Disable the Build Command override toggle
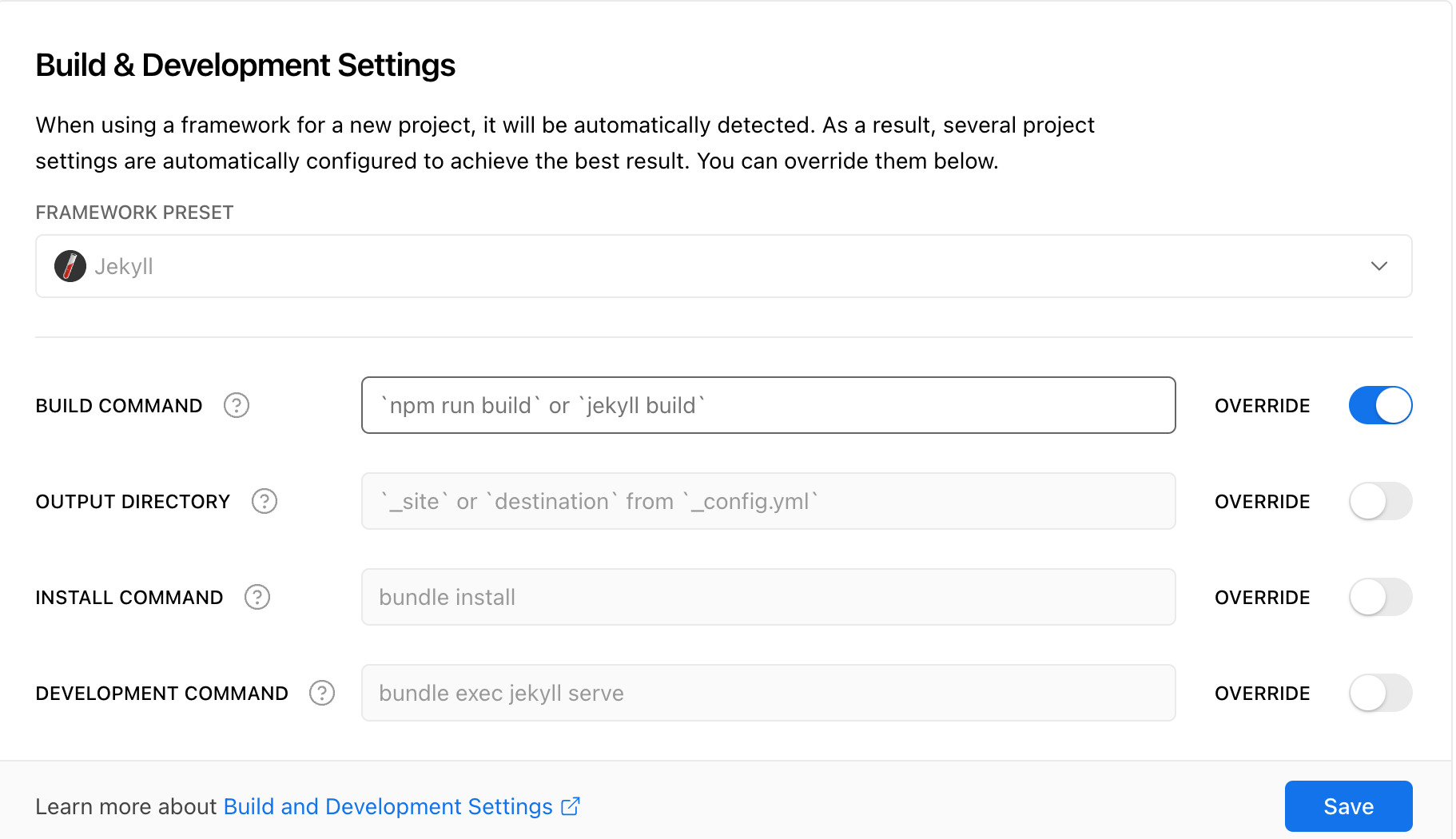 pyautogui.click(x=1380, y=406)
